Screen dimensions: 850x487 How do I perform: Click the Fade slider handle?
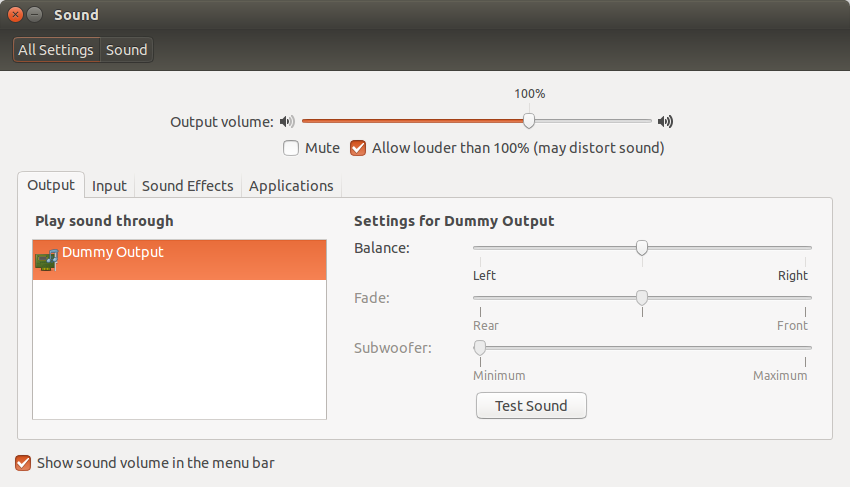pos(642,297)
